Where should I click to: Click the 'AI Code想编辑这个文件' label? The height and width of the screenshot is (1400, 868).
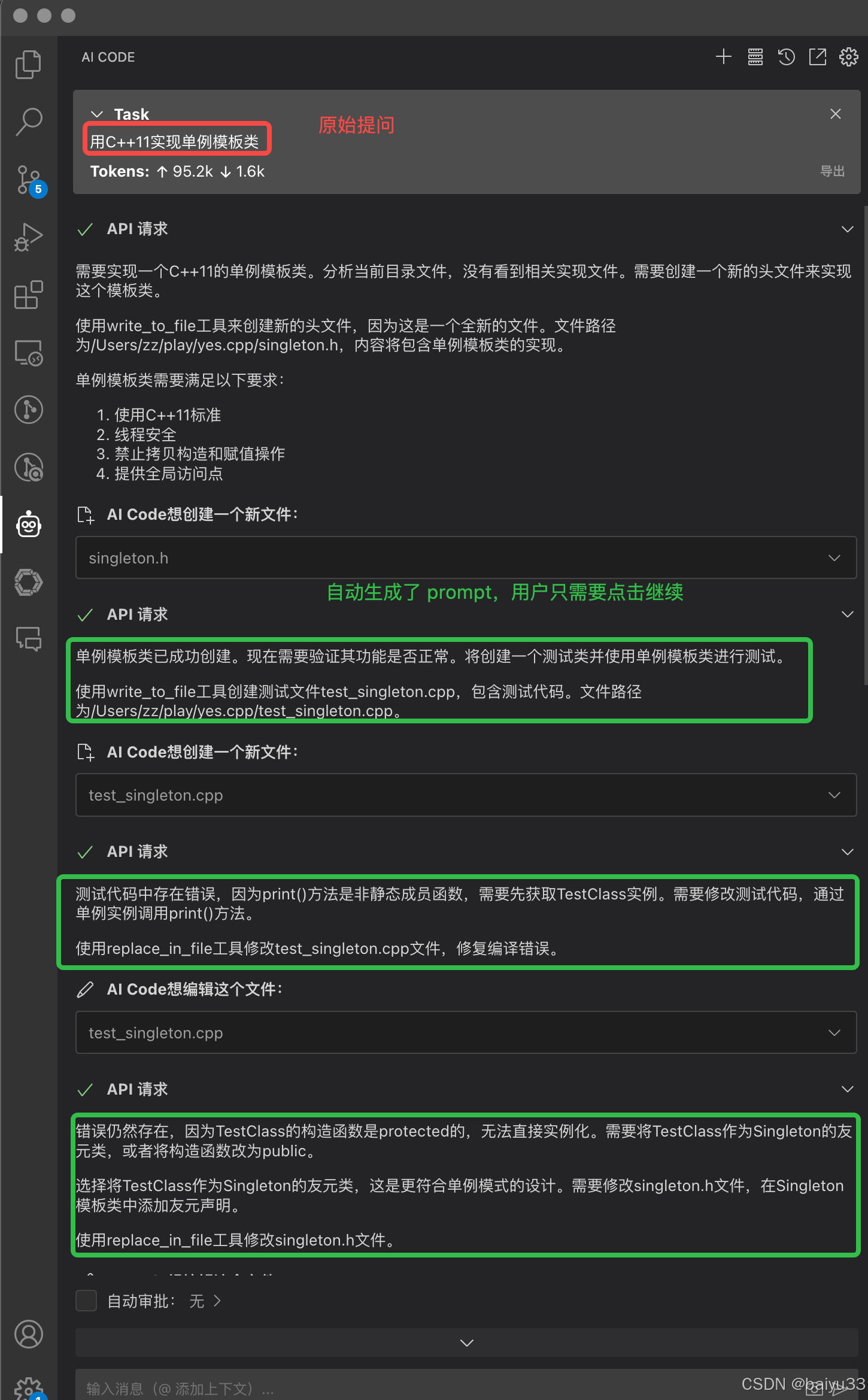195,989
